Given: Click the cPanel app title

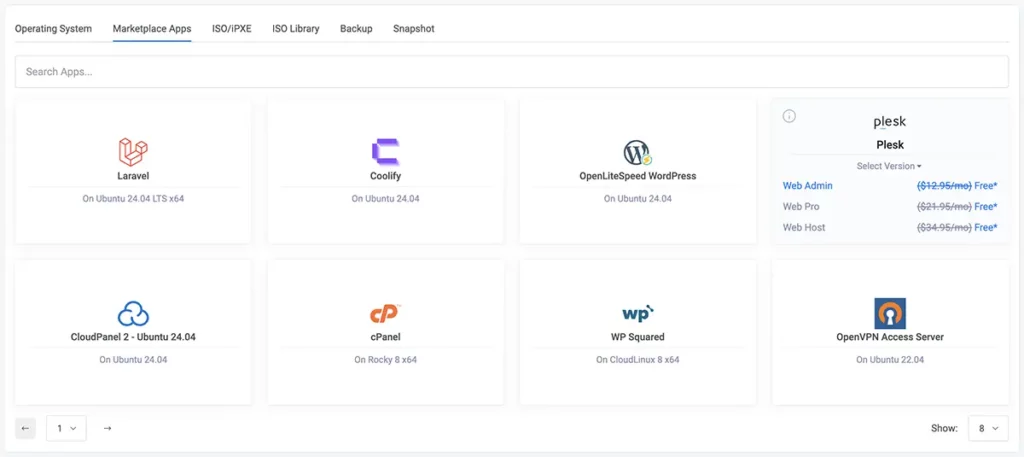Looking at the screenshot, I should [385, 337].
